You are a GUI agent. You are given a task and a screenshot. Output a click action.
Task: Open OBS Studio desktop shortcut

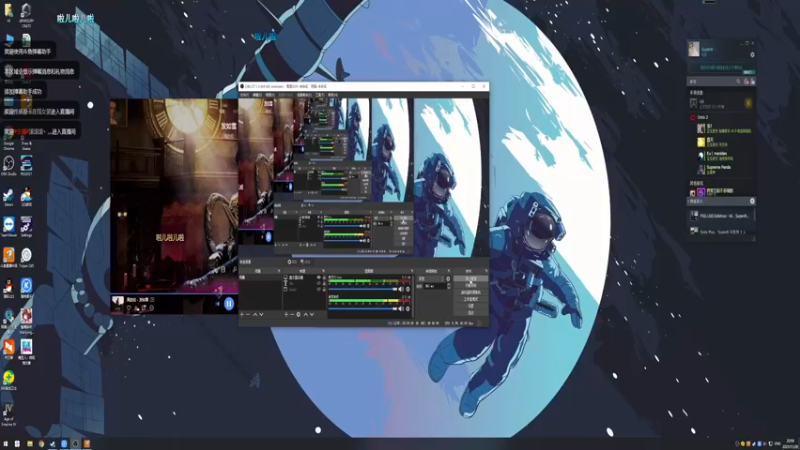pos(9,165)
